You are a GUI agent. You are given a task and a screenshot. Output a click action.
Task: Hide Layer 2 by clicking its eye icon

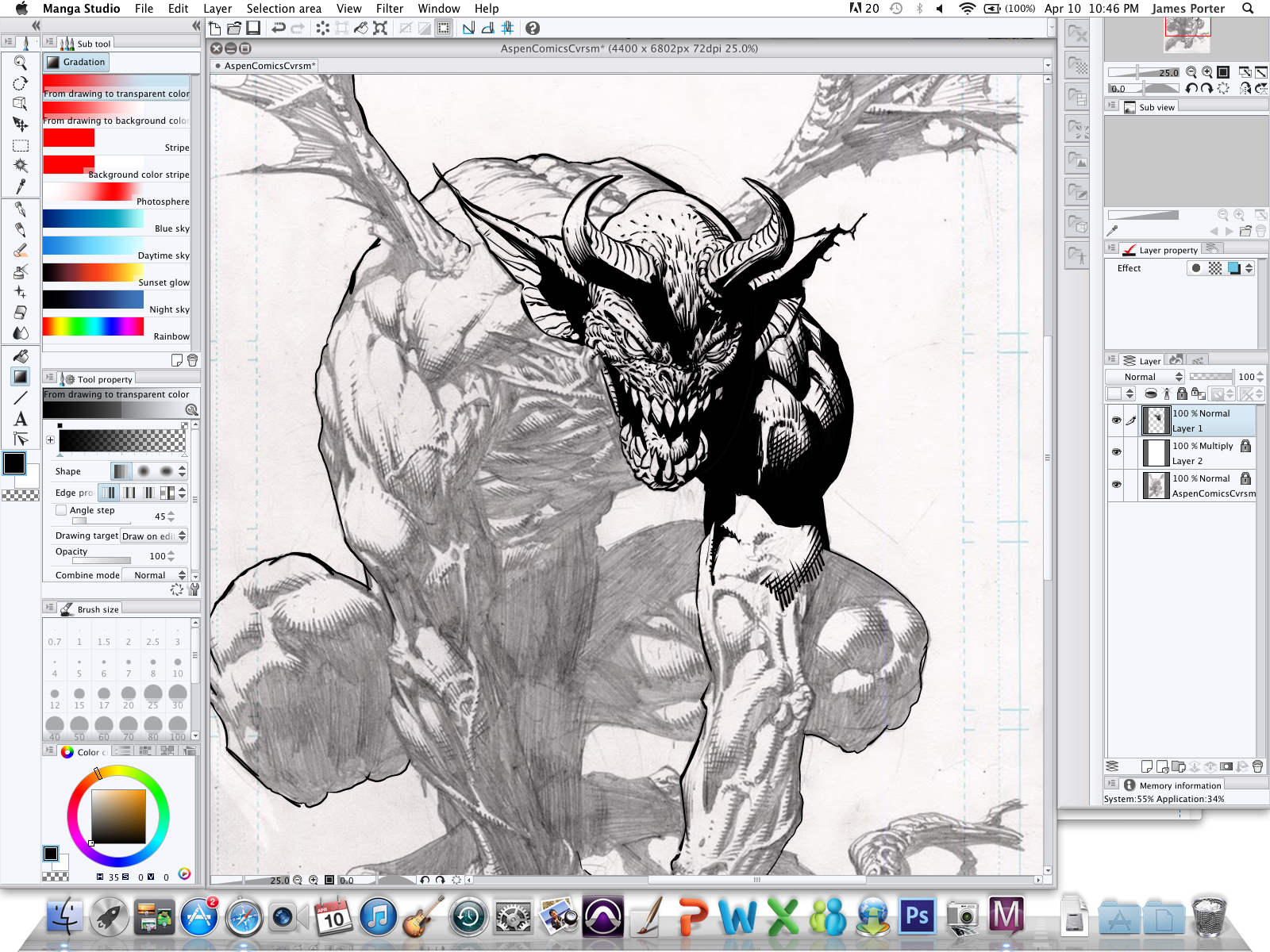pyautogui.click(x=1117, y=452)
